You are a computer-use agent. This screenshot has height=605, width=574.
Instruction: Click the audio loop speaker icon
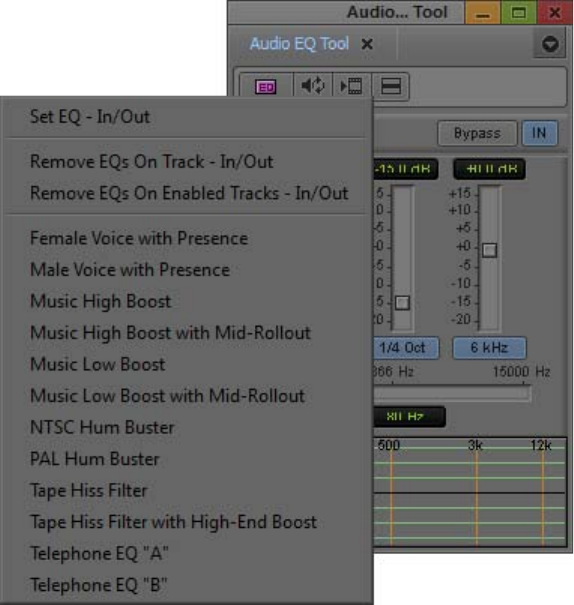click(313, 86)
